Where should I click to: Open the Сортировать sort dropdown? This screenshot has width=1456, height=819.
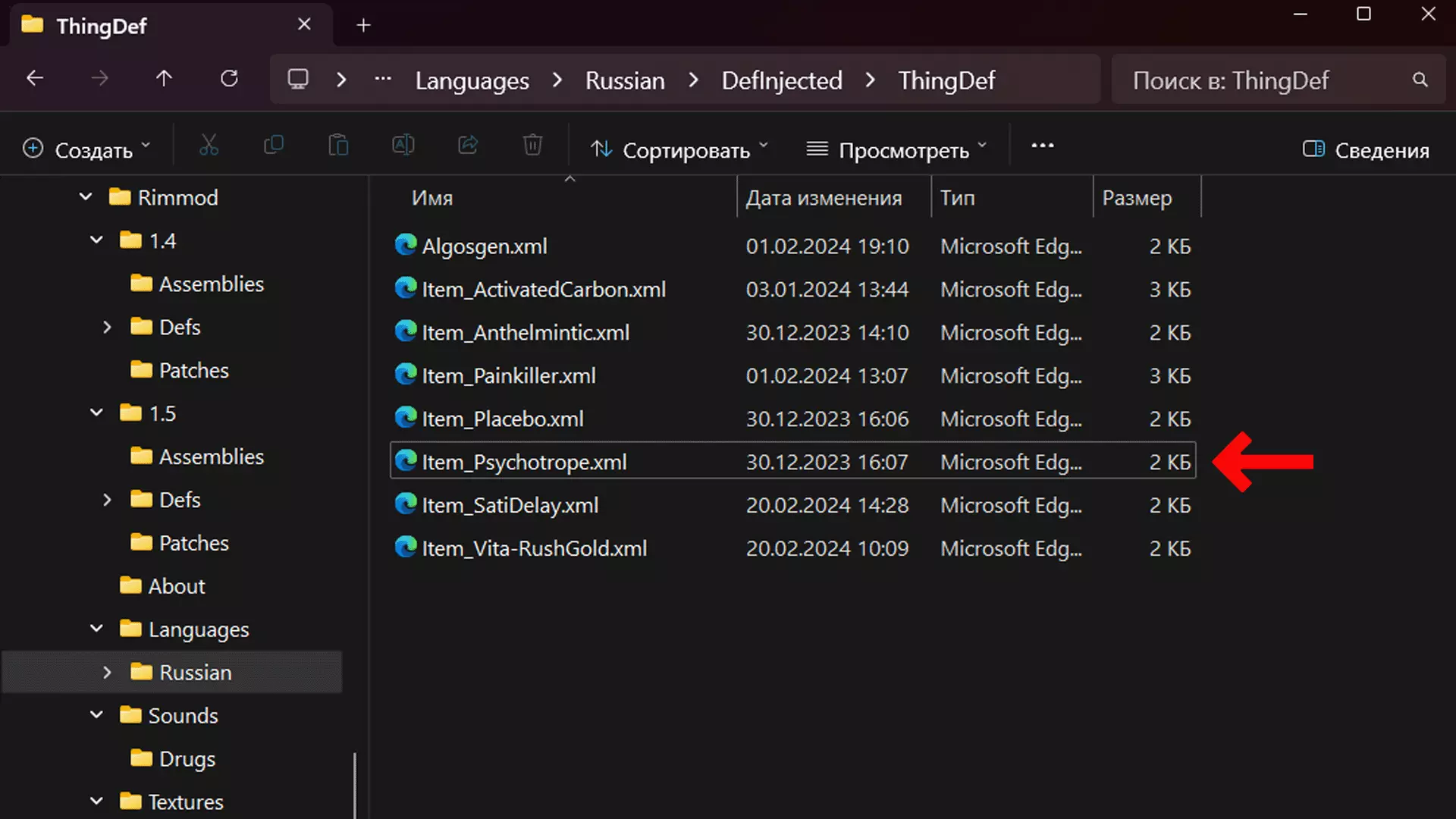pos(679,150)
